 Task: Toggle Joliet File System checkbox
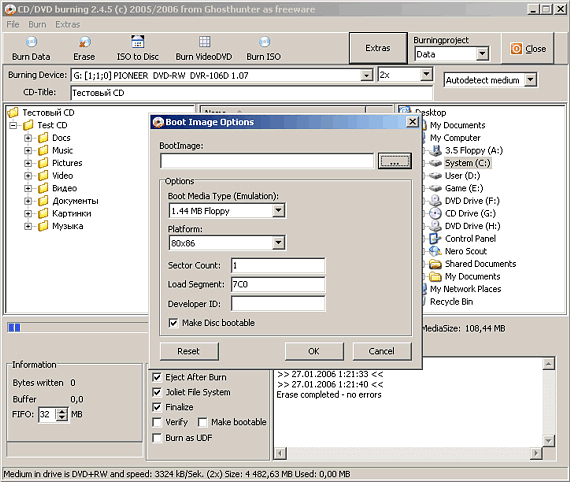pos(157,392)
